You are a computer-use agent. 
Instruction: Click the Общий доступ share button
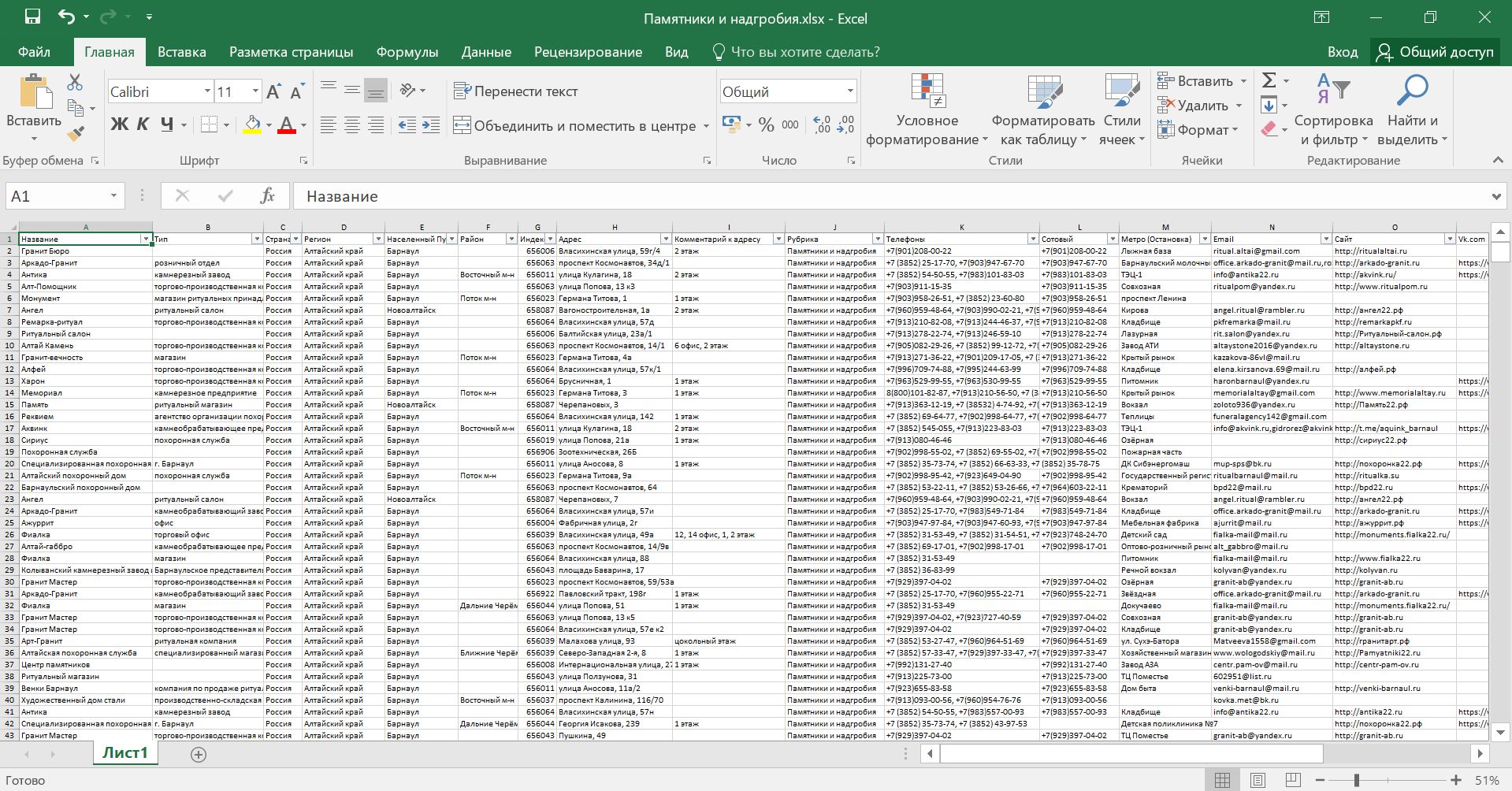pos(1436,52)
